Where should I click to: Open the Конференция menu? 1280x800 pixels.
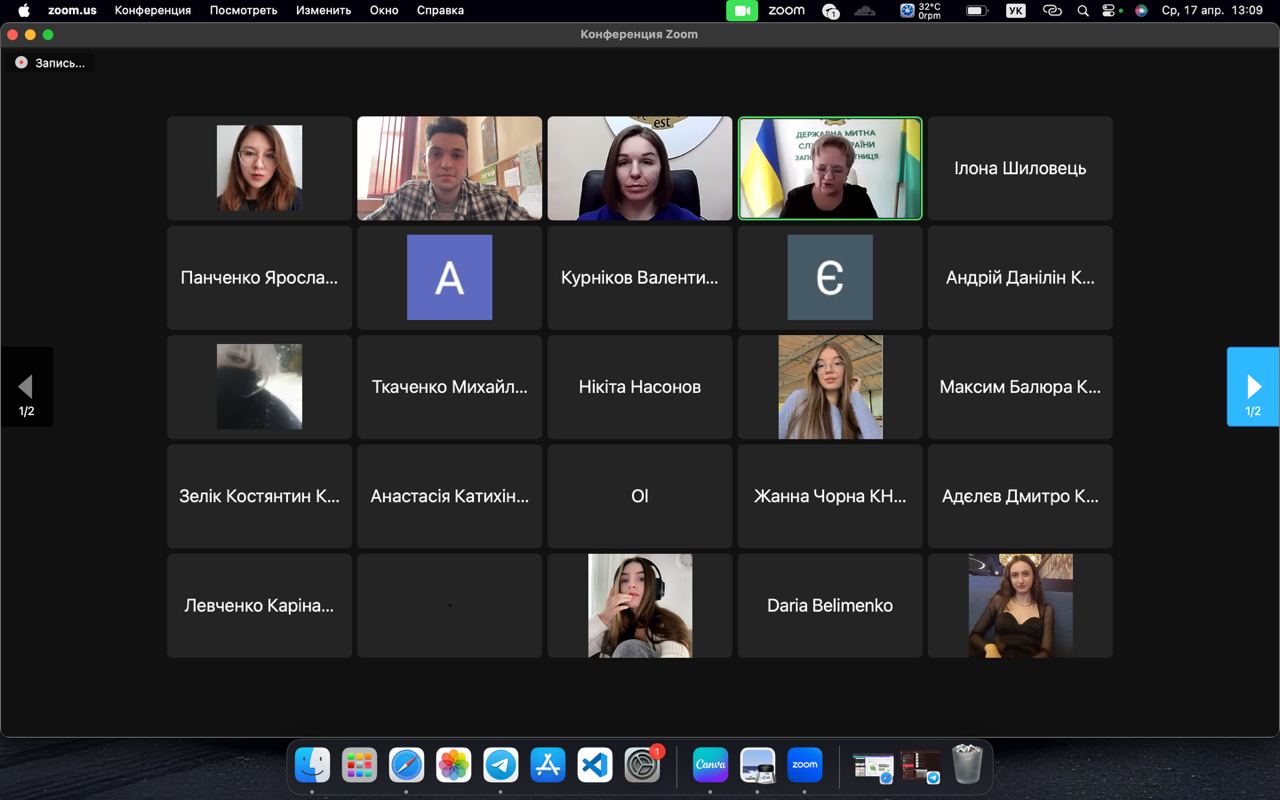tap(152, 11)
